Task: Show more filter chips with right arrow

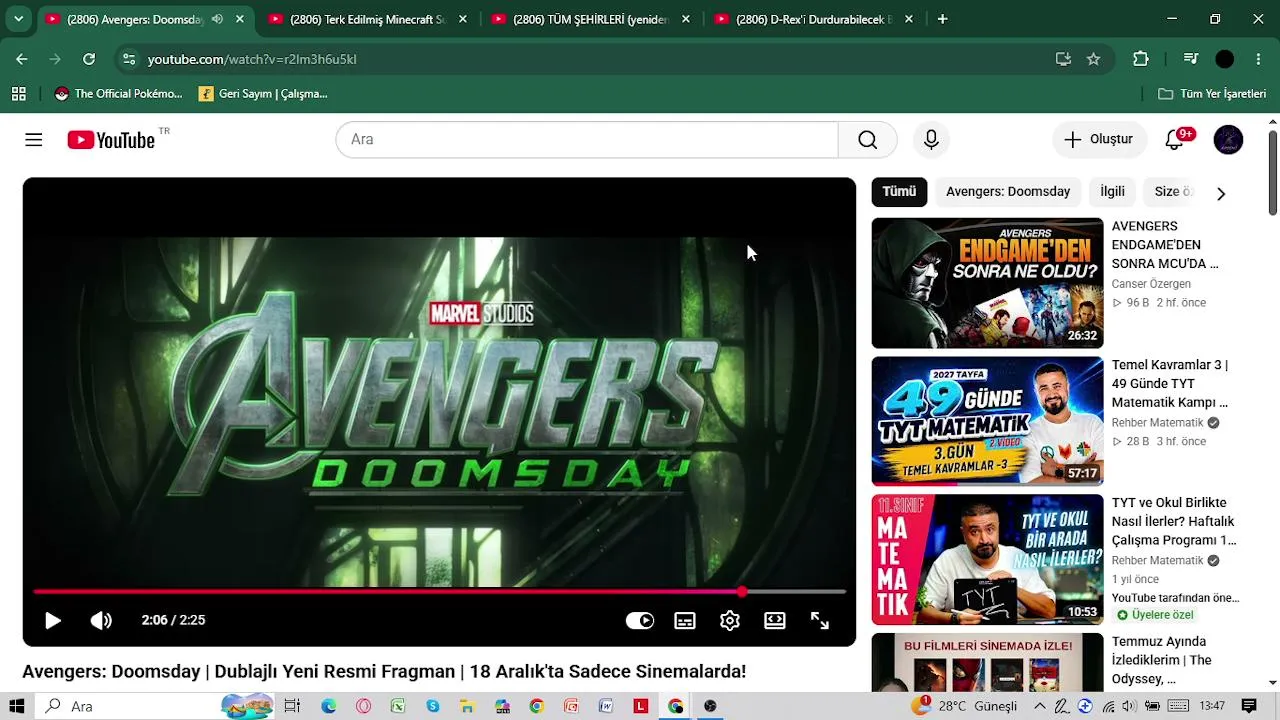Action: click(x=1220, y=193)
